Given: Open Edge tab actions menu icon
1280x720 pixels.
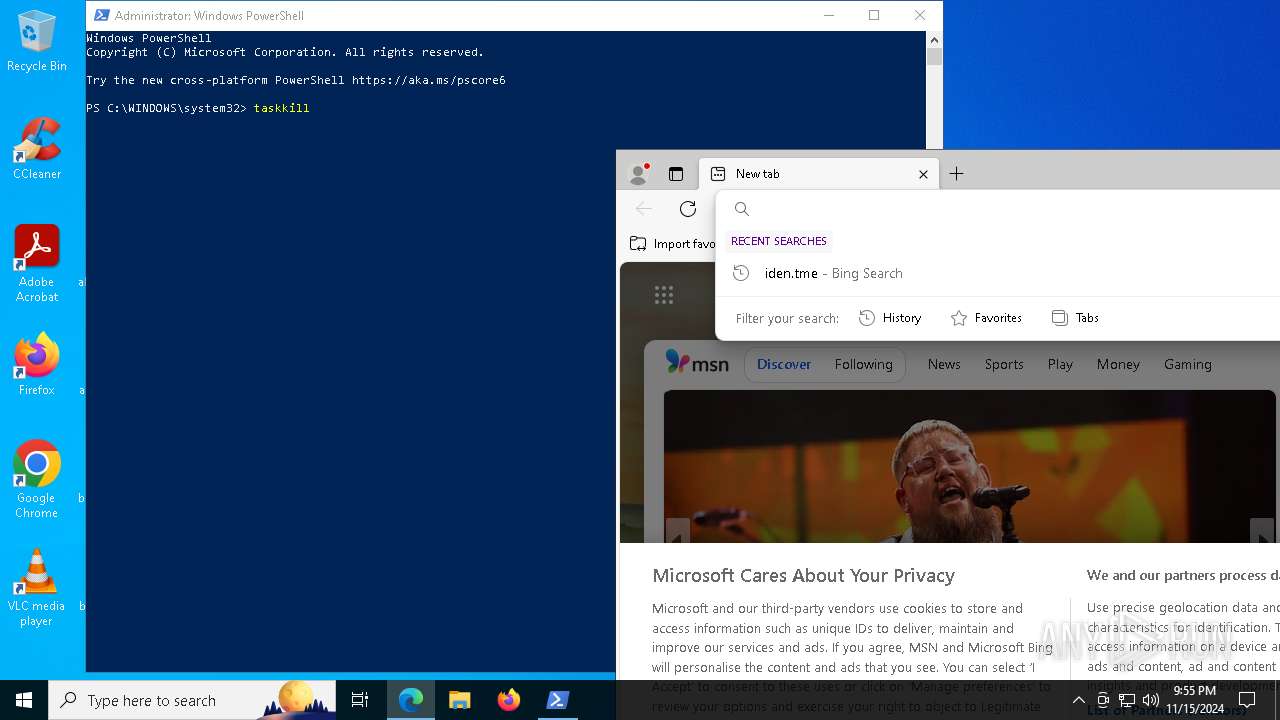Looking at the screenshot, I should (x=676, y=174).
